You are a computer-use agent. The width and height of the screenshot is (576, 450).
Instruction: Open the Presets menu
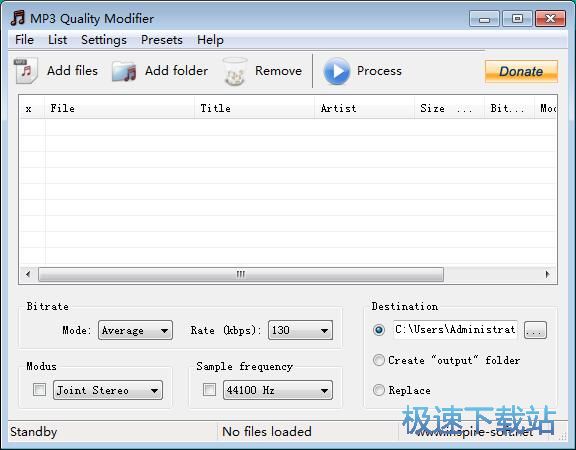tap(162, 40)
